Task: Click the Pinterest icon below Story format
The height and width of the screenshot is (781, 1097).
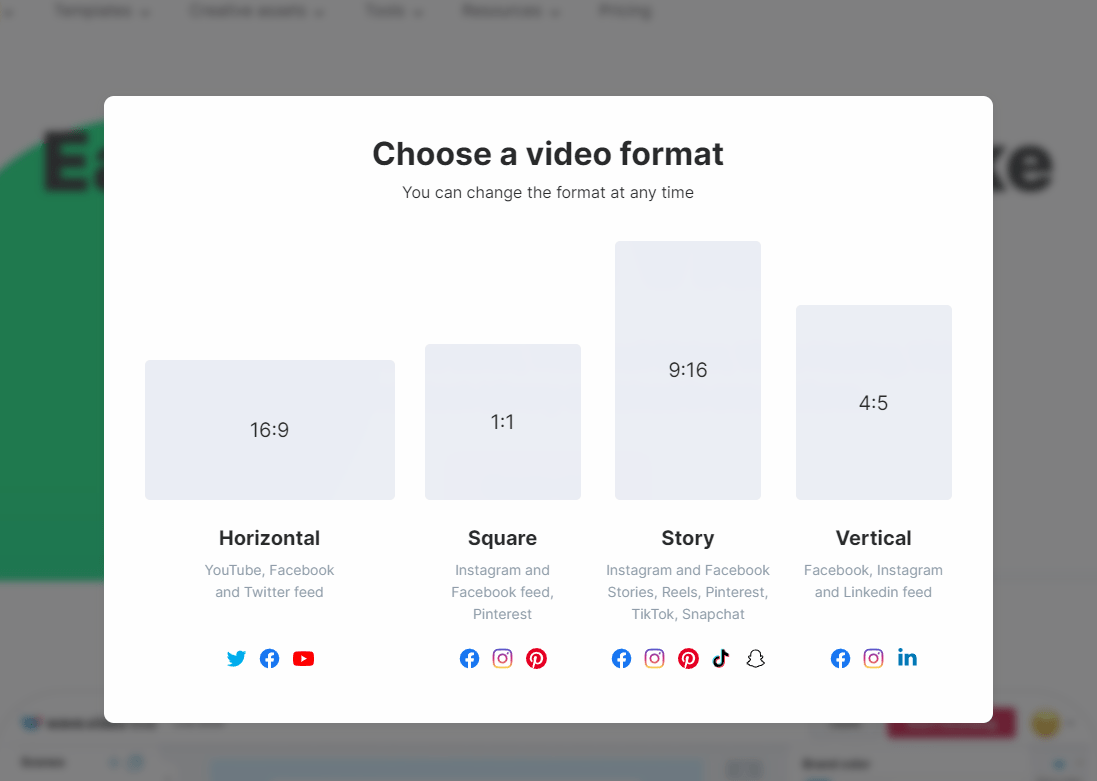Action: pos(688,658)
